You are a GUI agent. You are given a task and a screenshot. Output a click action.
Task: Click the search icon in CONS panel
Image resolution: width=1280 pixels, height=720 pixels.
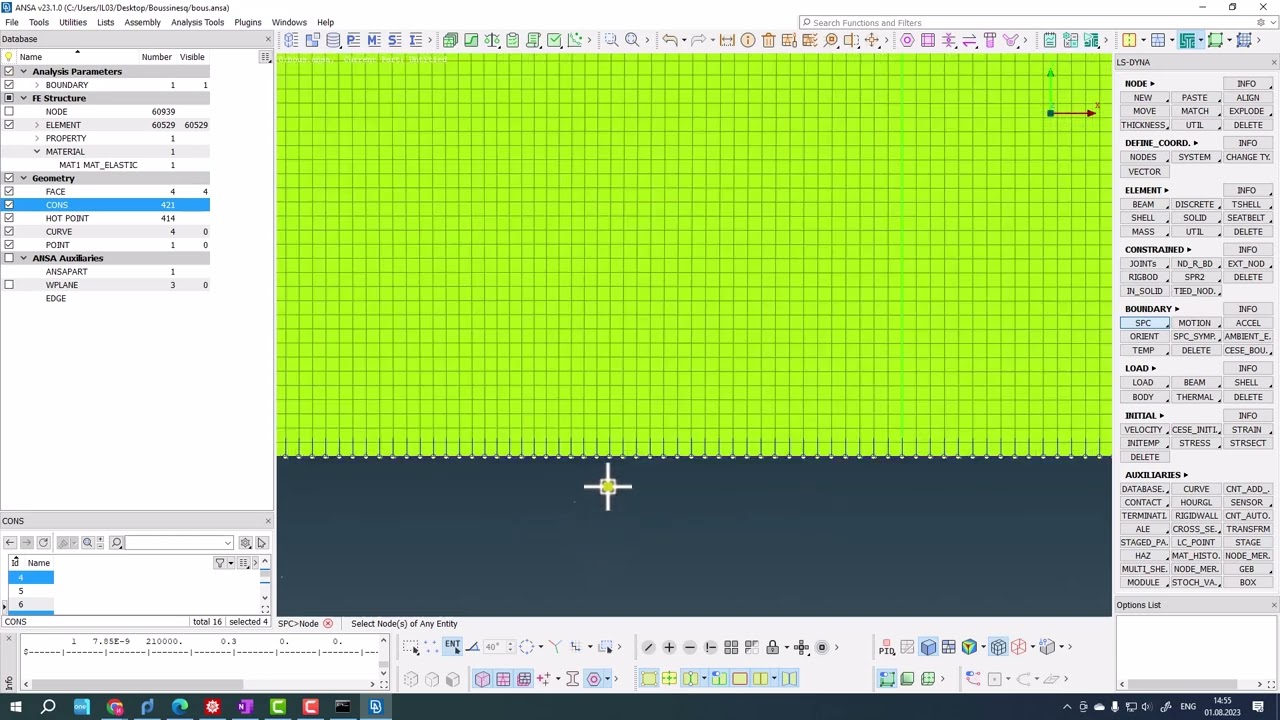click(x=116, y=542)
